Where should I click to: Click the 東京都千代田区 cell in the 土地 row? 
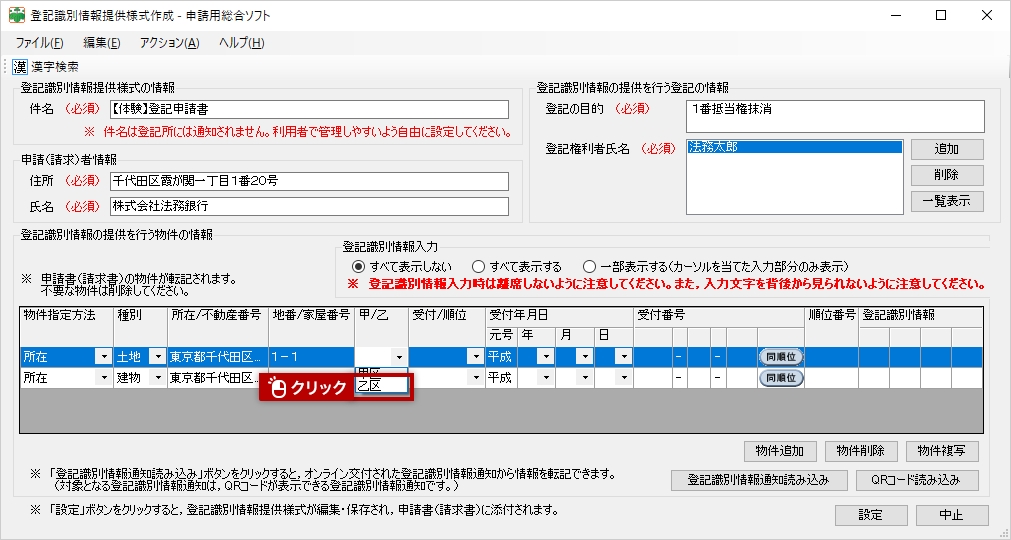coord(217,357)
